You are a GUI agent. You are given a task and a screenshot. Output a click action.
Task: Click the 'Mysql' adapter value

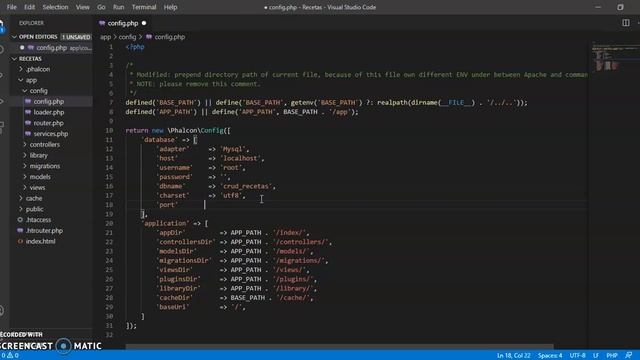(x=233, y=149)
